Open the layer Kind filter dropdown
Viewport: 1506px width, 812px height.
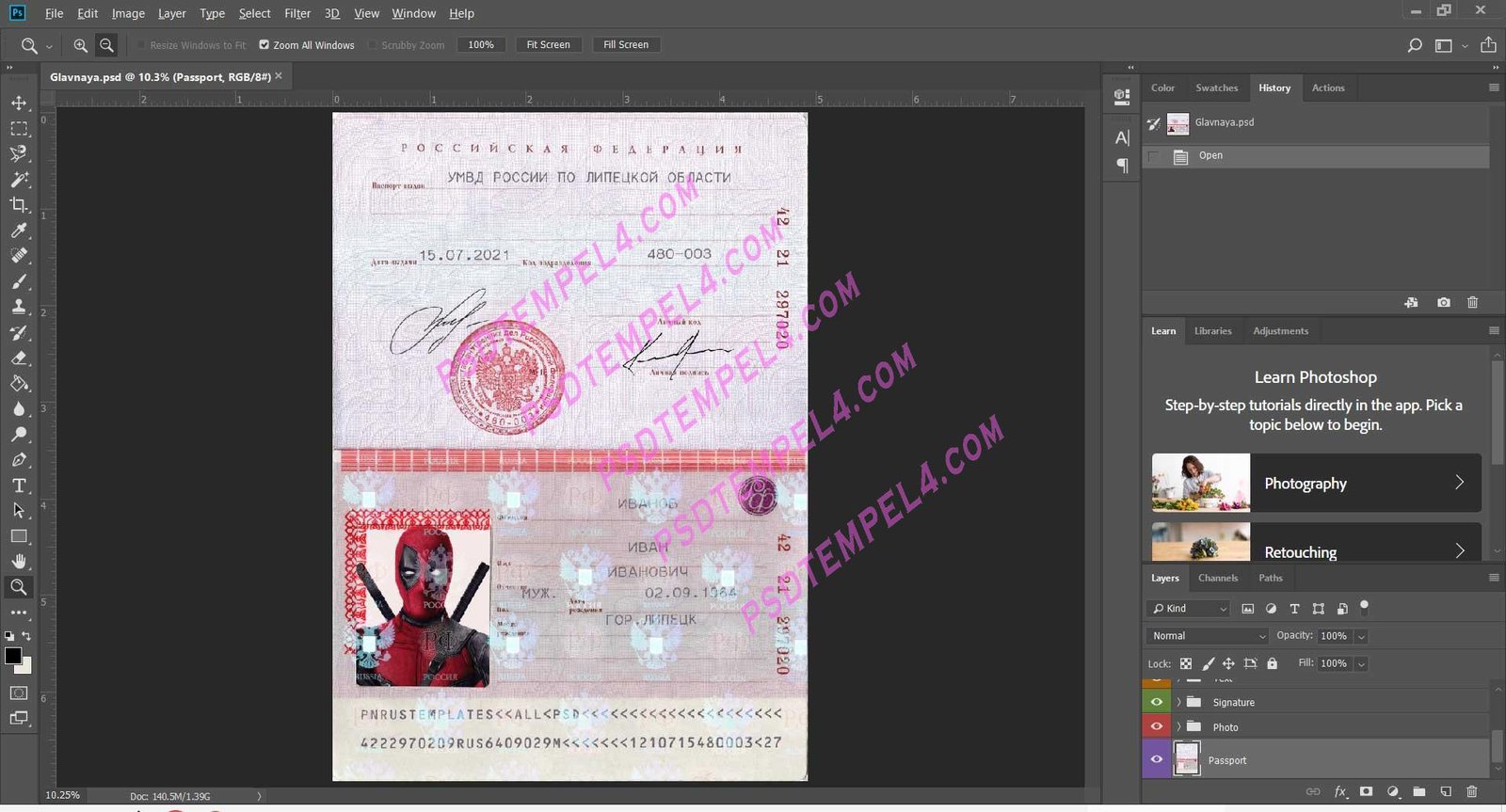coord(1188,609)
